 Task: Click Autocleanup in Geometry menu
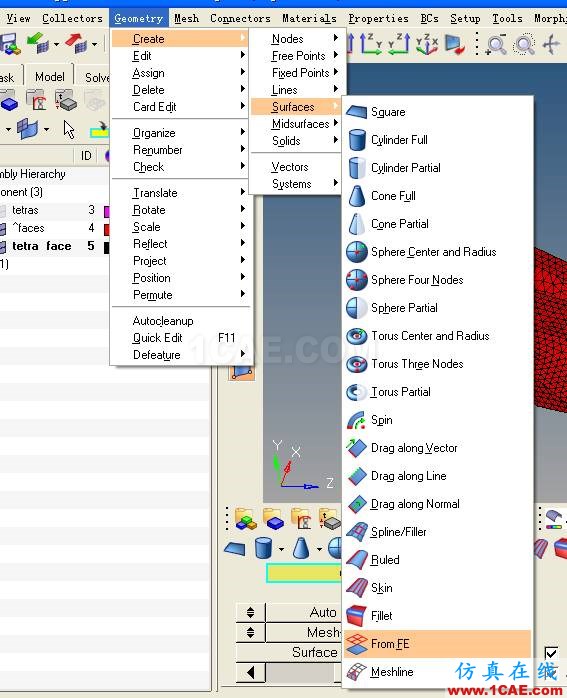point(163,321)
